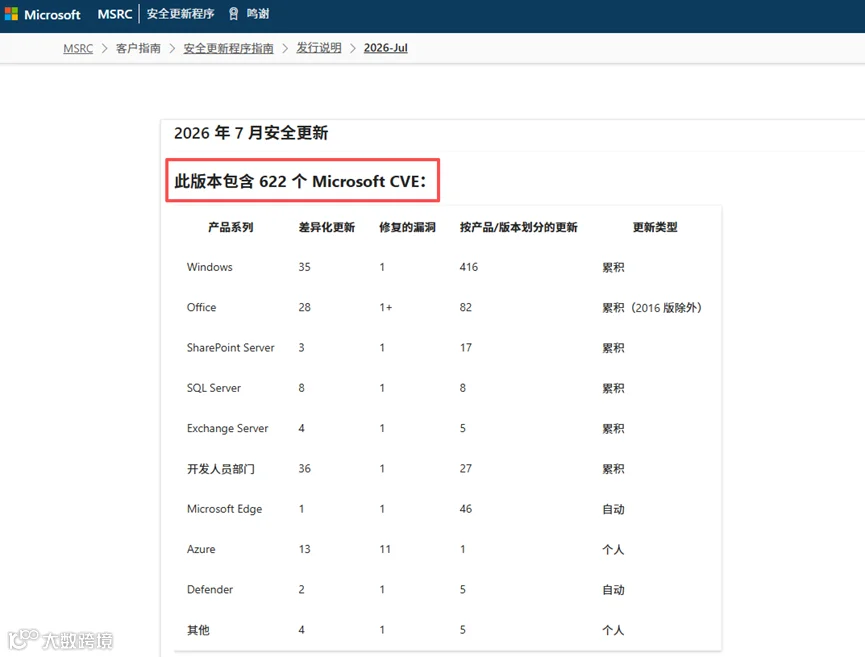Click the value 35 in Windows row

coord(305,267)
